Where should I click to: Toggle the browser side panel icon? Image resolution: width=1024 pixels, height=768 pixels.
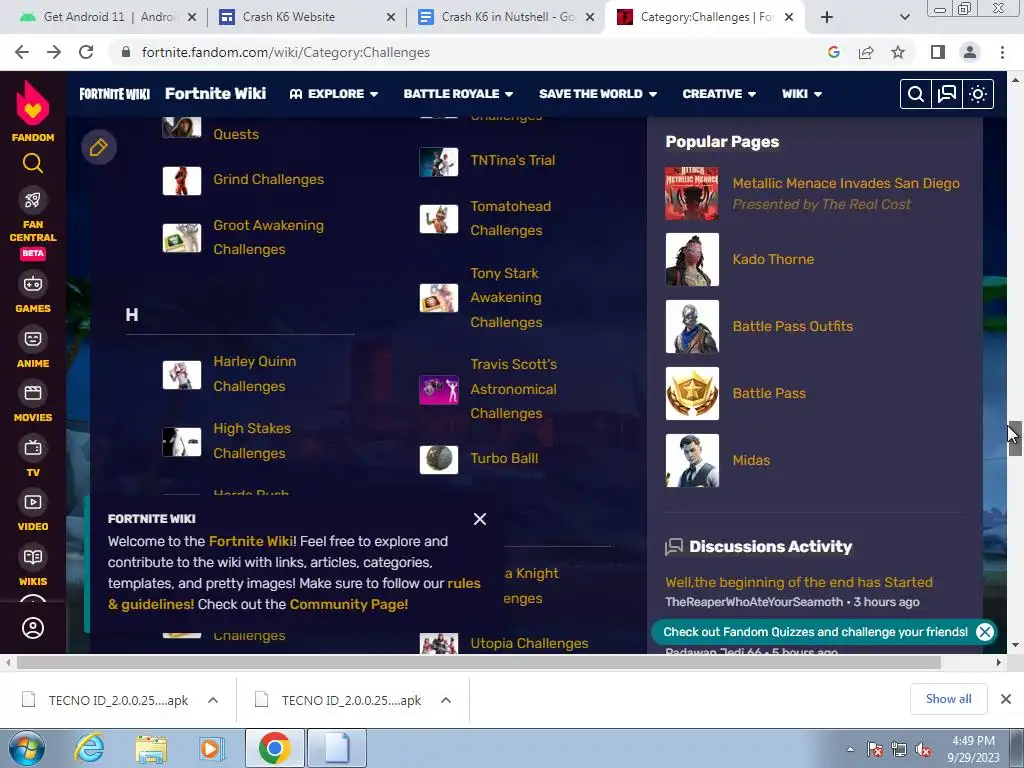[938, 52]
